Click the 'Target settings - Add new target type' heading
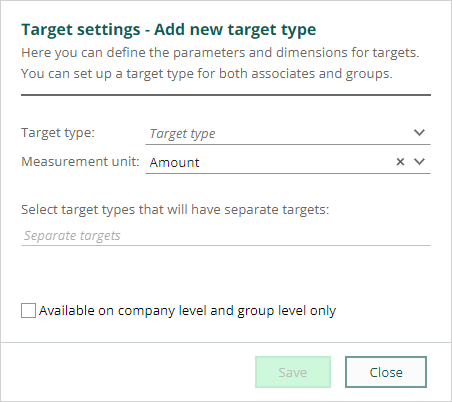452x402 pixels. point(169,30)
